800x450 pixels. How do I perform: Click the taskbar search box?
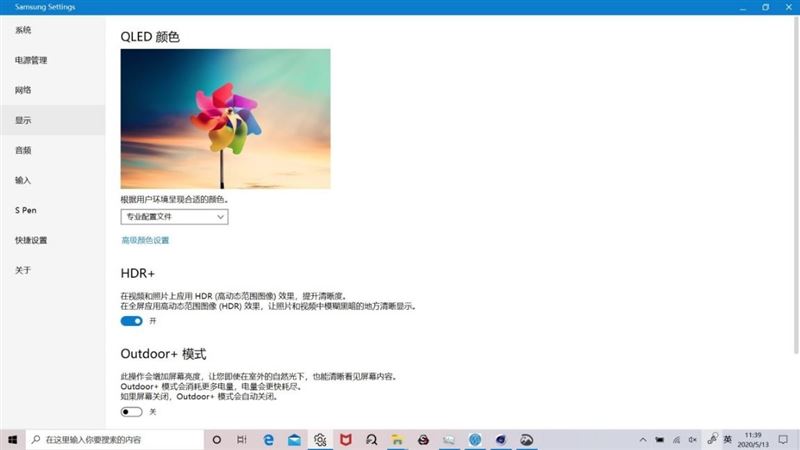[x=115, y=440]
